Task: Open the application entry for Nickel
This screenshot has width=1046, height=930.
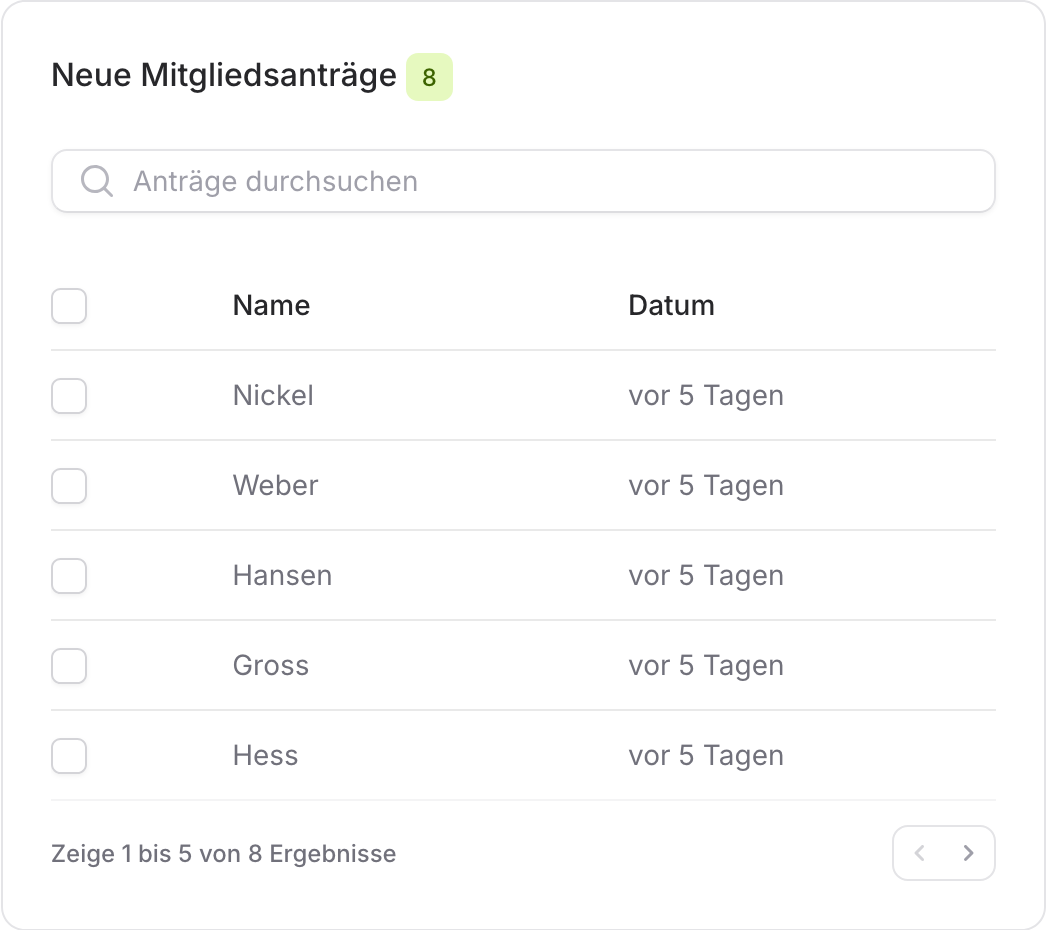Action: pos(273,396)
